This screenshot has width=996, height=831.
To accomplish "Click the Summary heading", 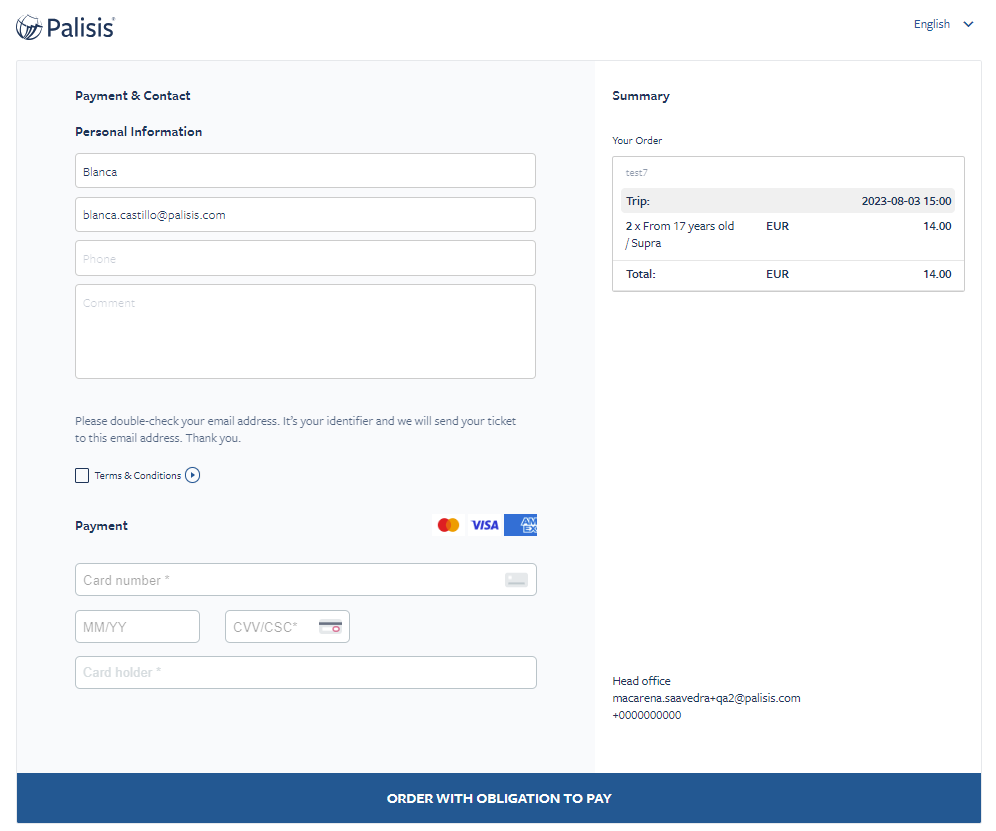I will (640, 96).
